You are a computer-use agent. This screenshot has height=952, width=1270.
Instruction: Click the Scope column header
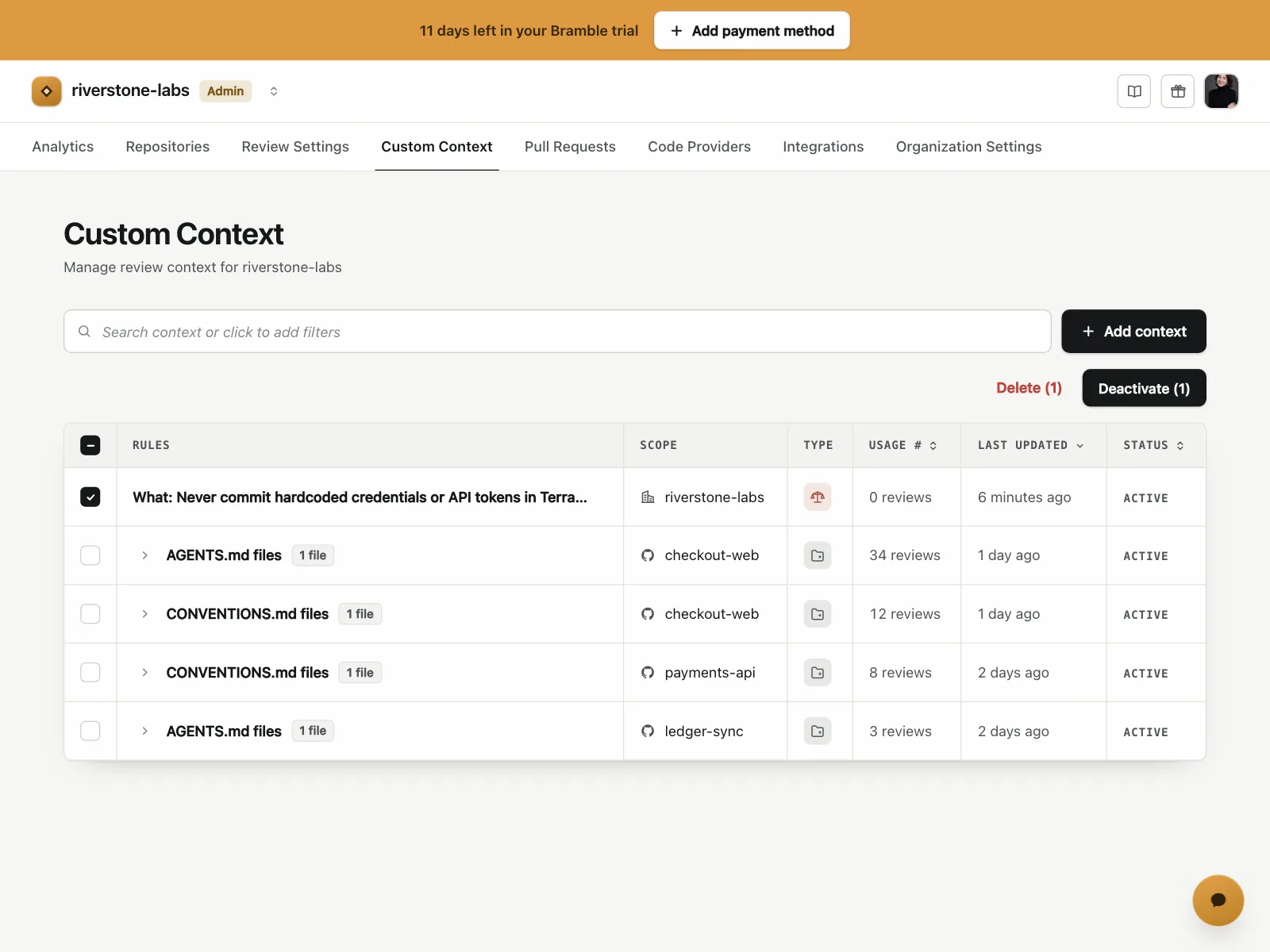point(658,445)
